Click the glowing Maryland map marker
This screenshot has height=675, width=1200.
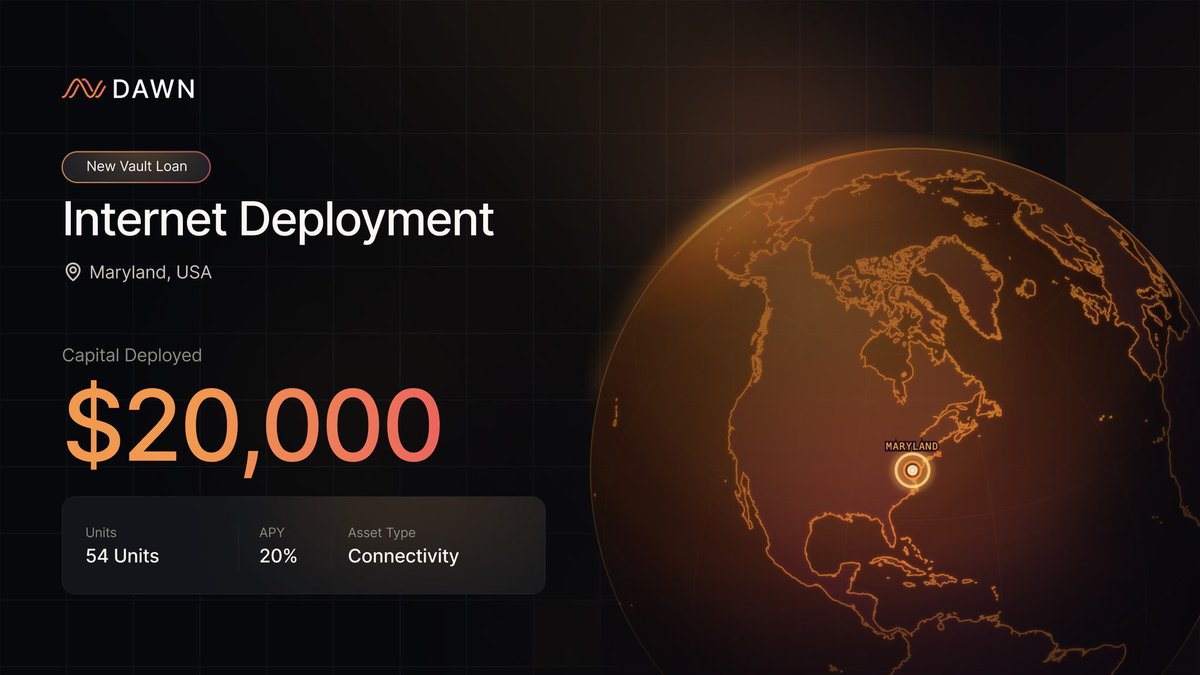tap(912, 469)
